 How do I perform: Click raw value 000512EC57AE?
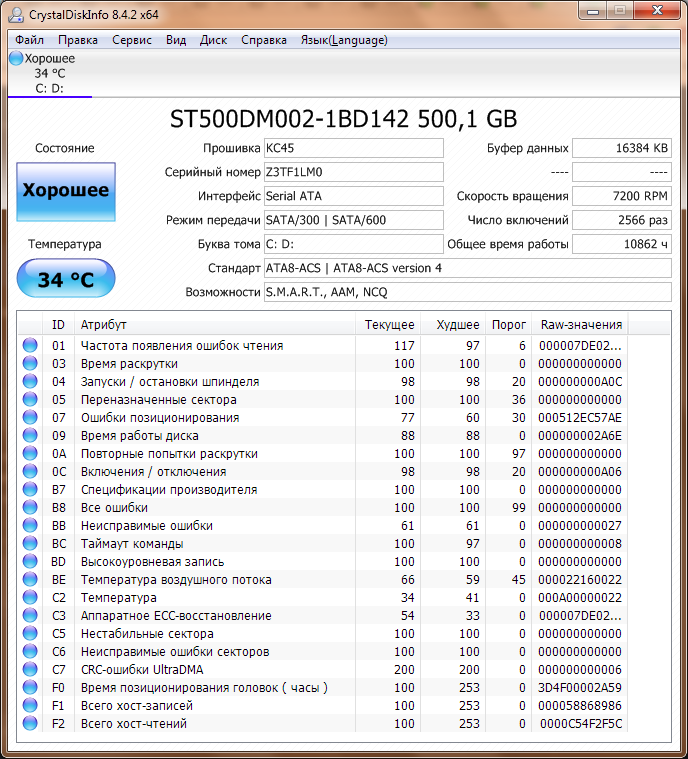tap(580, 418)
